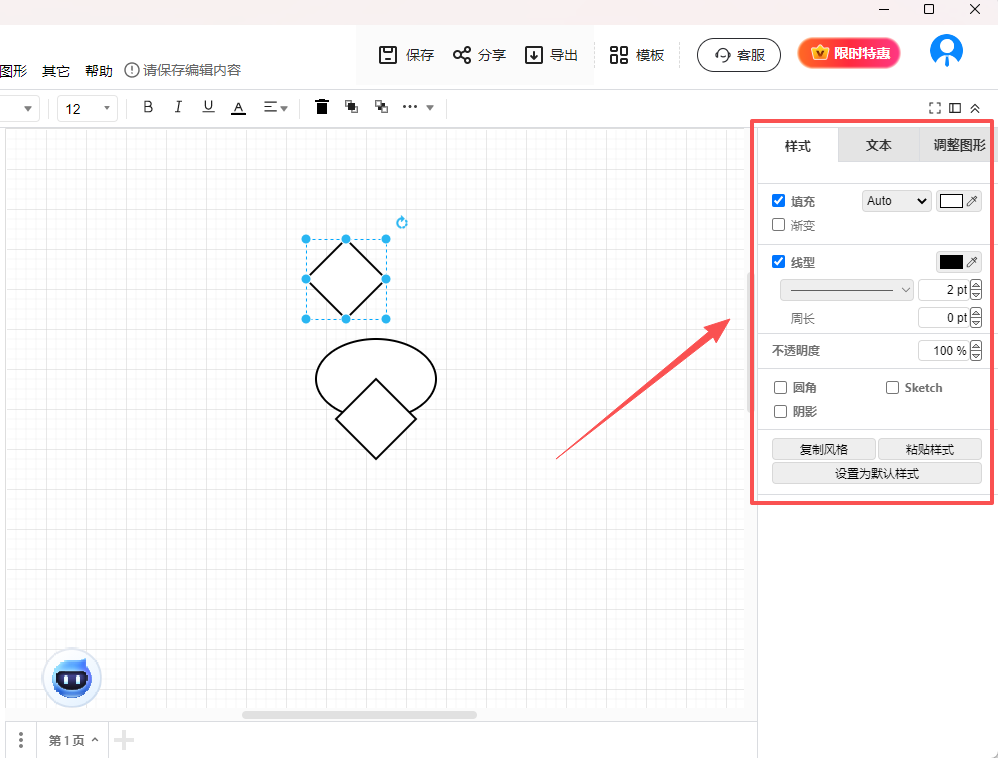
Task: Click the 设置为默认样式 button
Action: point(876,473)
